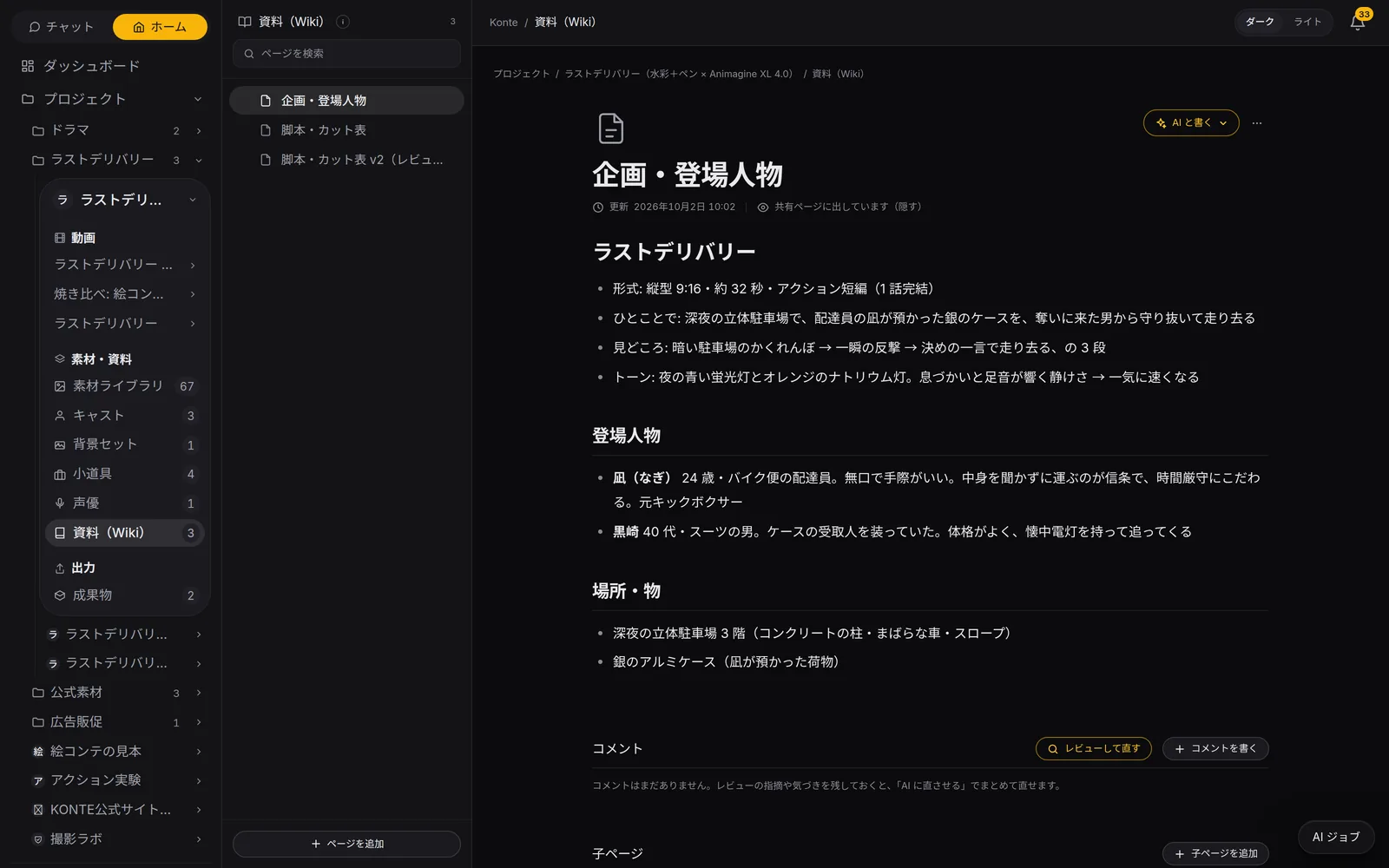The width and height of the screenshot is (1389, 868).
Task: Switch theme to ダーク
Action: [x=1260, y=22]
